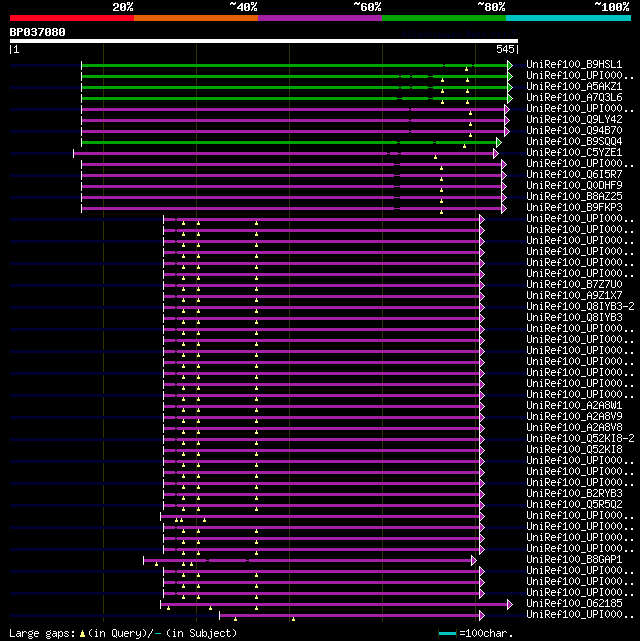Screen dimensions: 640x641
Task: Click the purple B8GAP1 alignment bar
Action: 307,560
